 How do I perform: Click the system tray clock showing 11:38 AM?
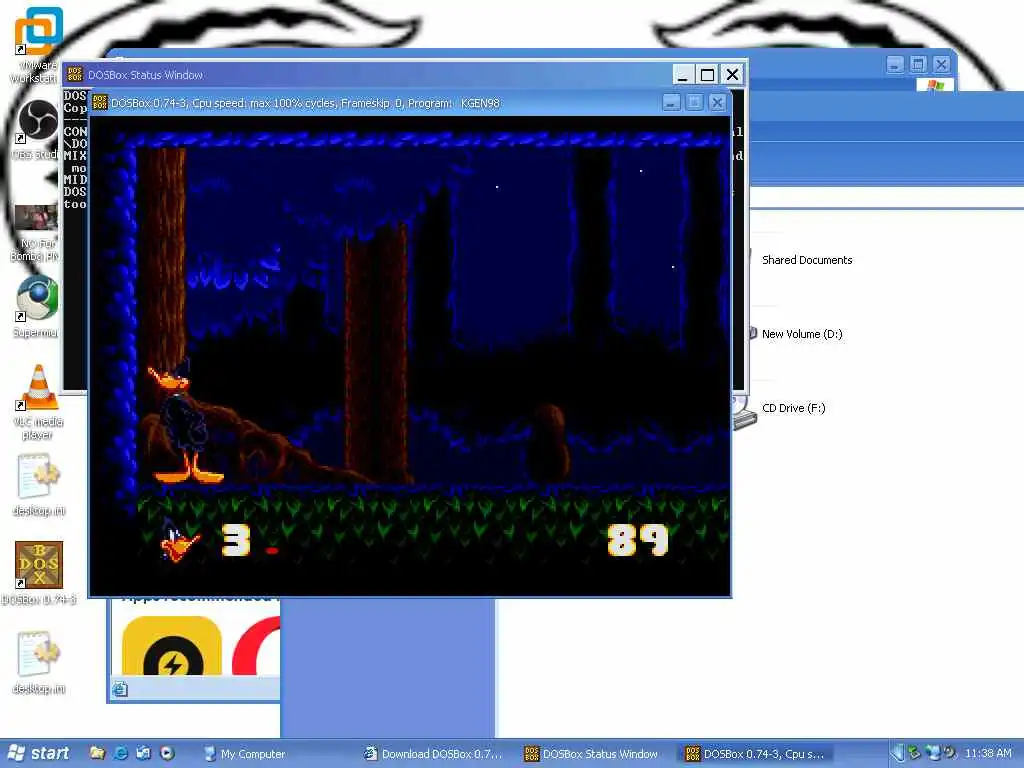coord(987,754)
